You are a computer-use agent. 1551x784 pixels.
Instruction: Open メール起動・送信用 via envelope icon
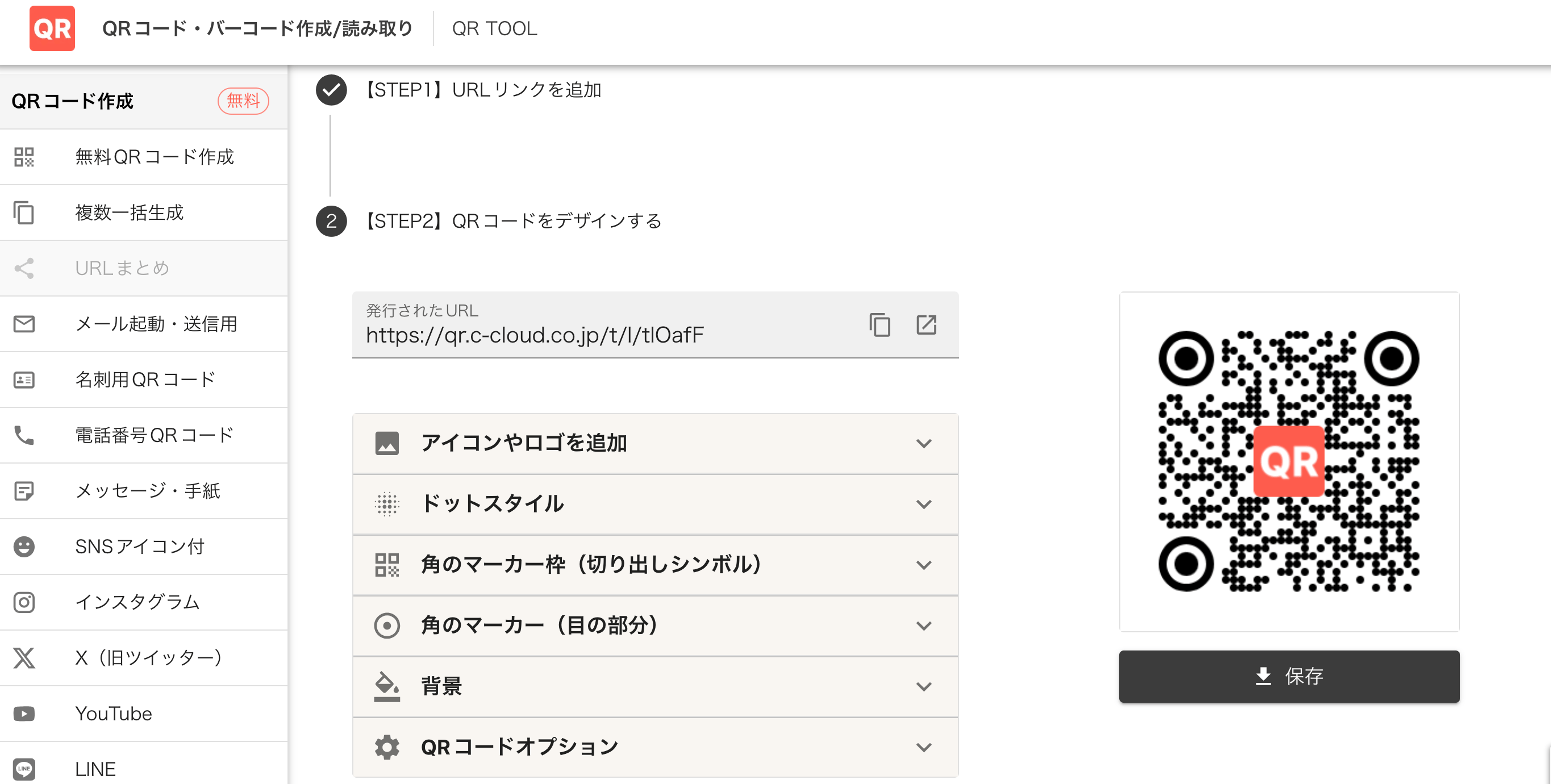click(x=24, y=324)
